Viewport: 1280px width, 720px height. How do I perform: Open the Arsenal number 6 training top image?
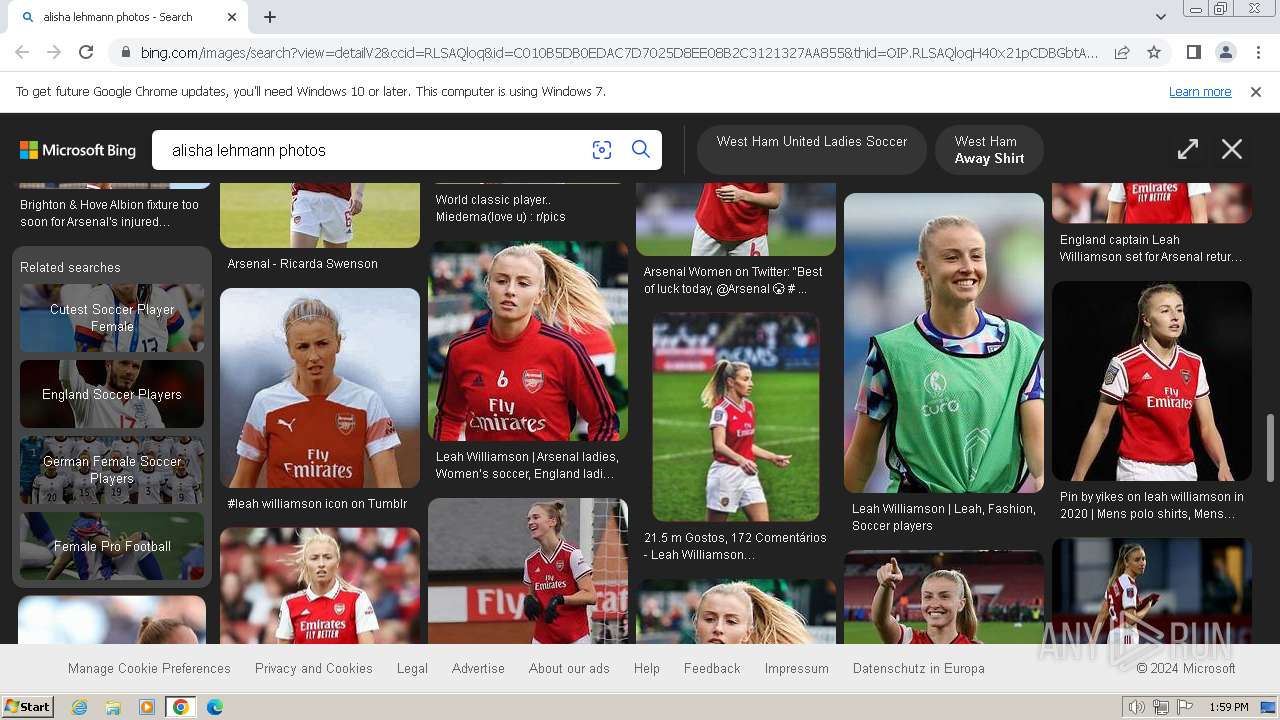coord(528,341)
